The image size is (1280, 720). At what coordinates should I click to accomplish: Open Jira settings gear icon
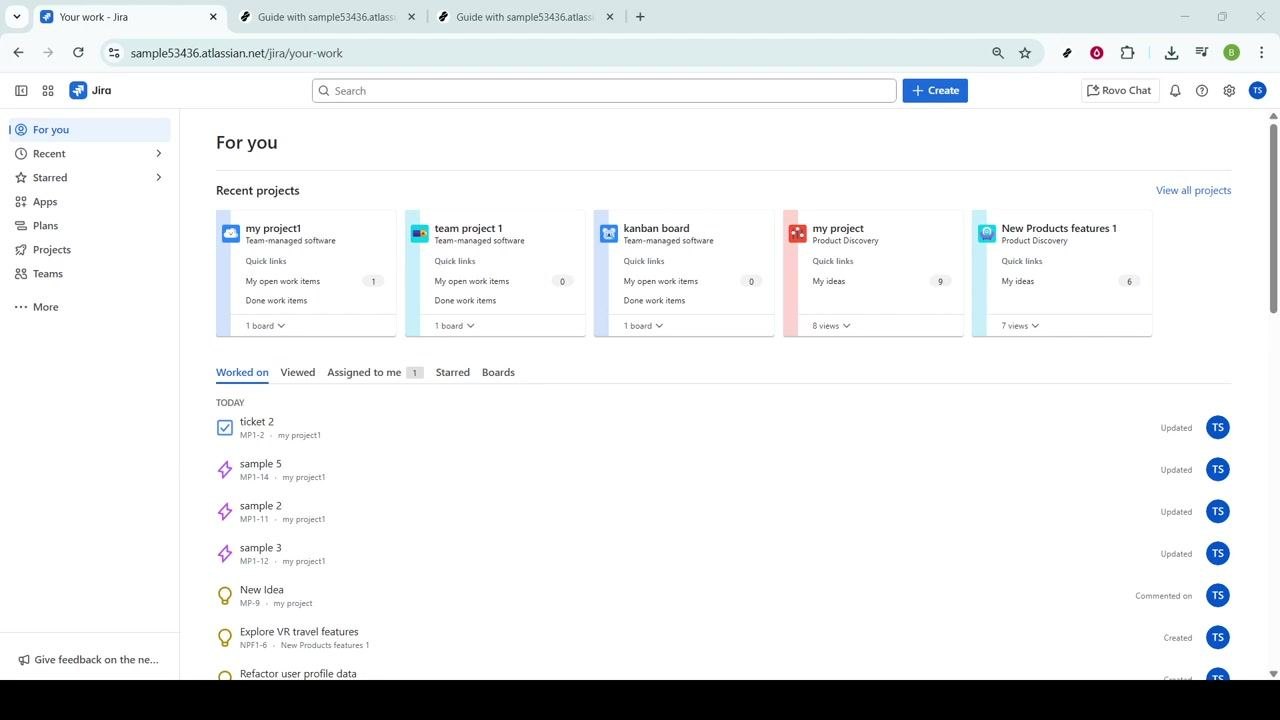coord(1229,90)
